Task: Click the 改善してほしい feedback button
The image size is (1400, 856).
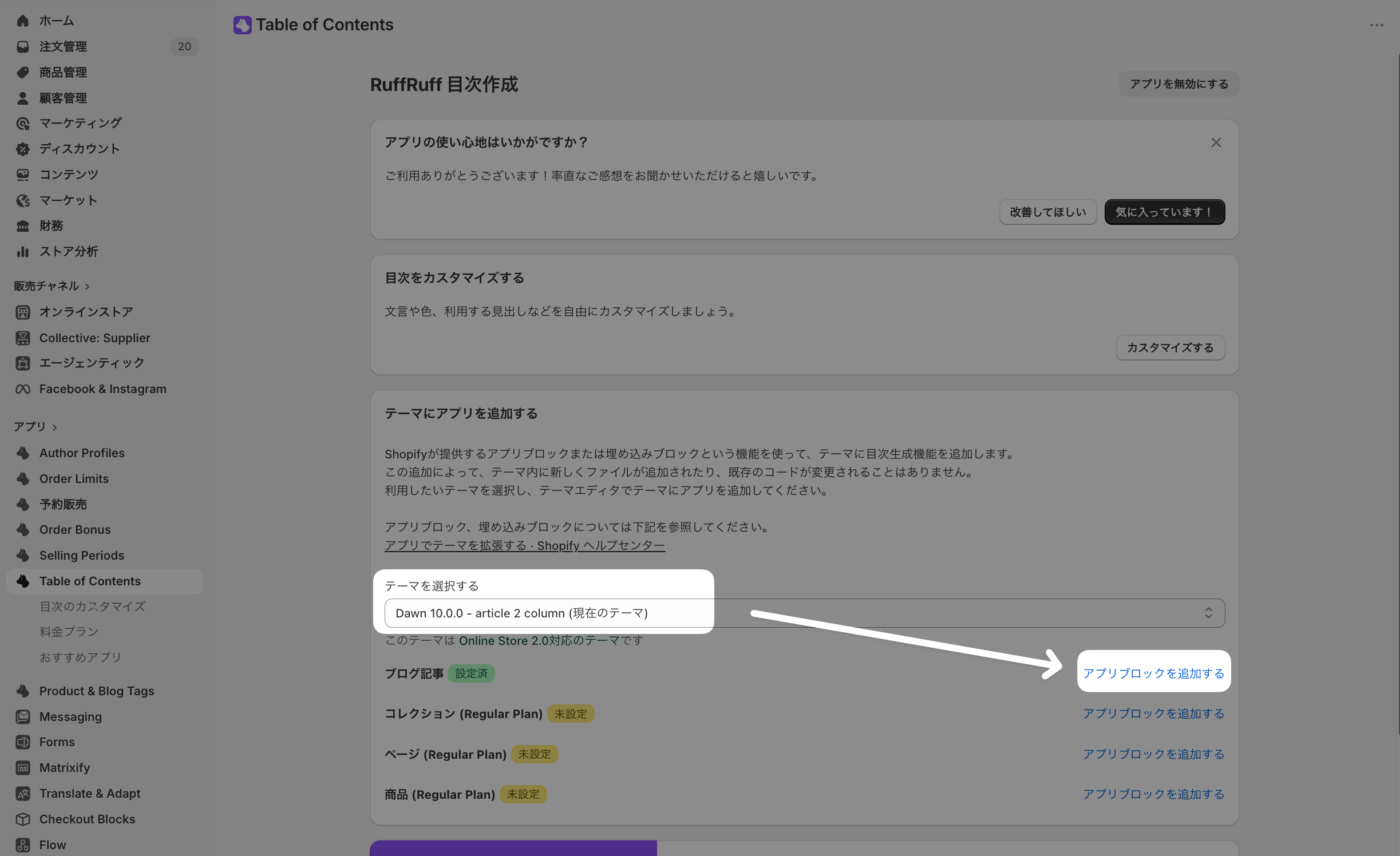Action: click(1048, 212)
